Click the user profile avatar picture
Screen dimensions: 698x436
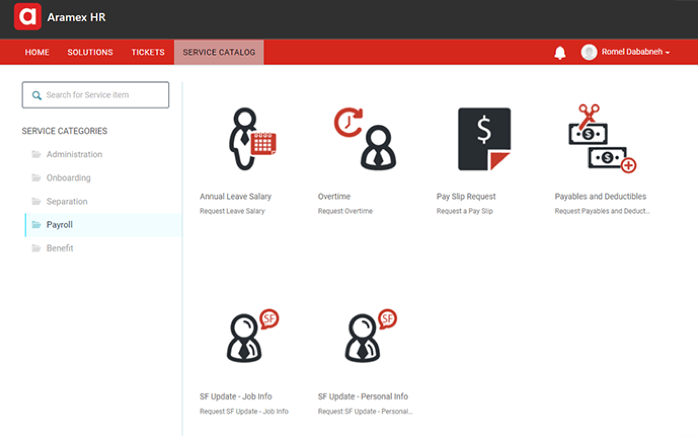coord(589,52)
